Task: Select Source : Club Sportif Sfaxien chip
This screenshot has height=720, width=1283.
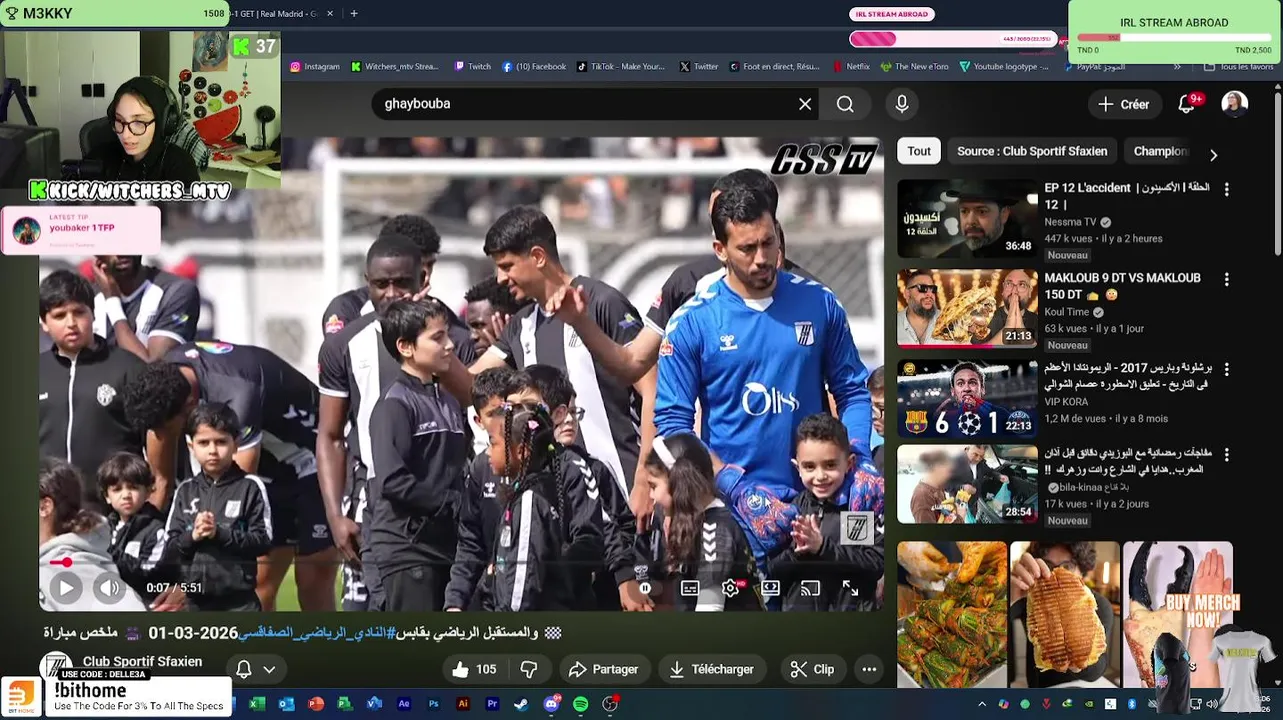Action: pos(1032,151)
